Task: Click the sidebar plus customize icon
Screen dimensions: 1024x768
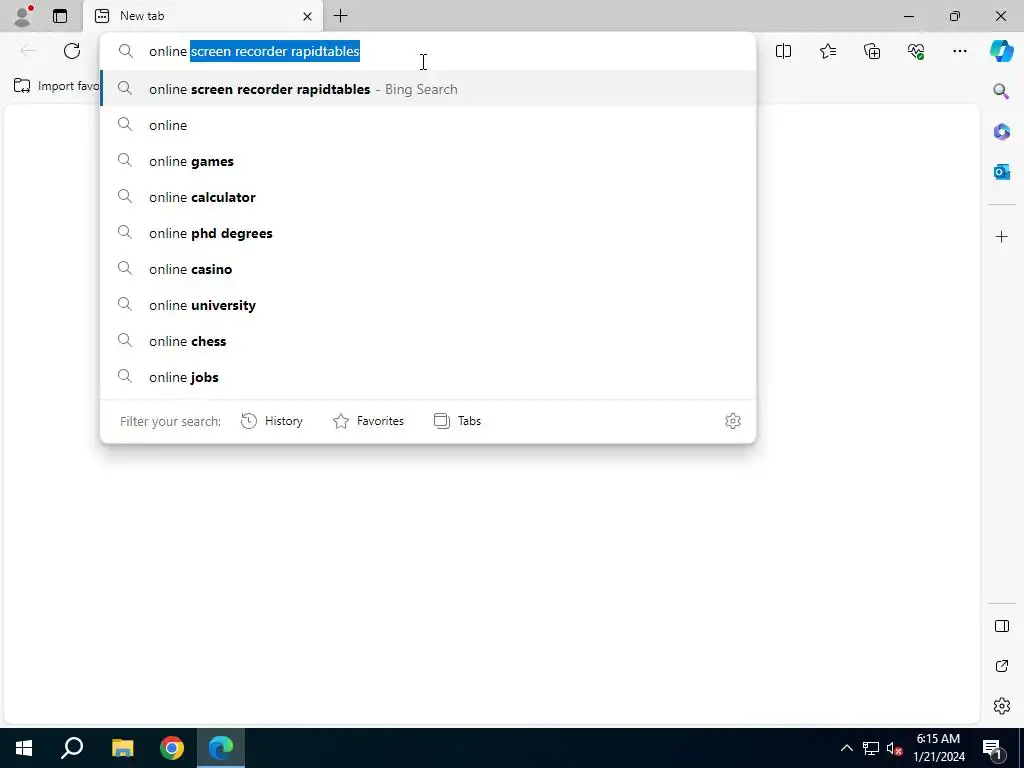Action: [x=1001, y=236]
